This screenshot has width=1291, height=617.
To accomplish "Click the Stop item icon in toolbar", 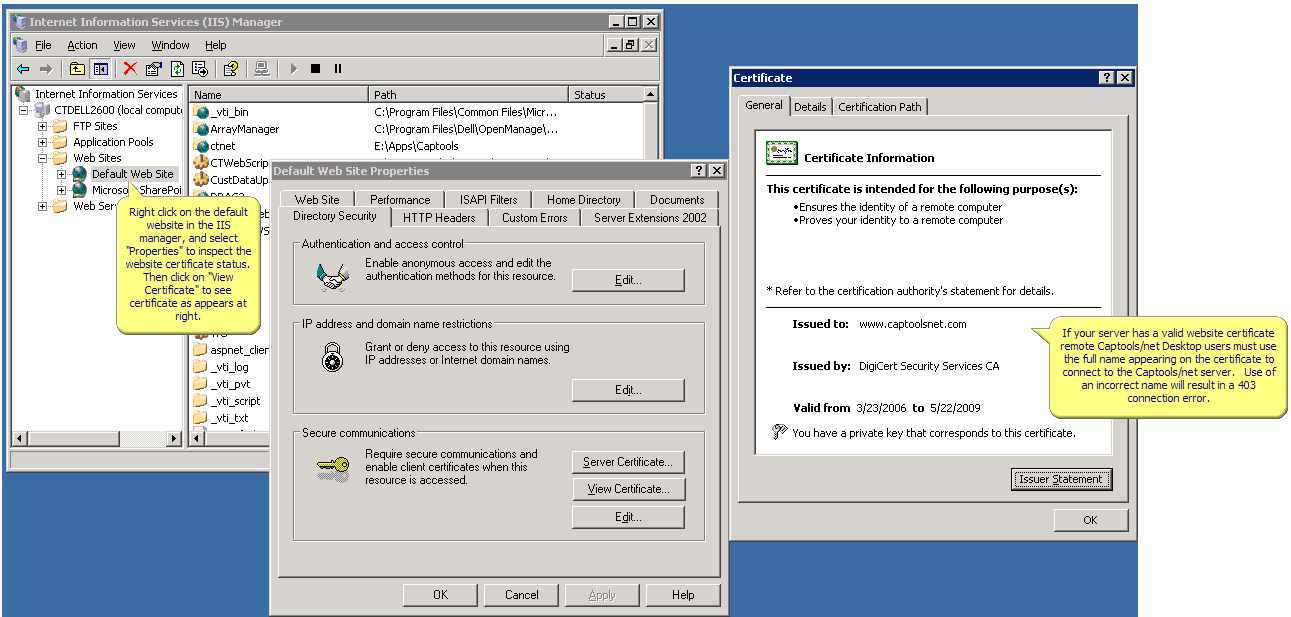I will pos(315,69).
